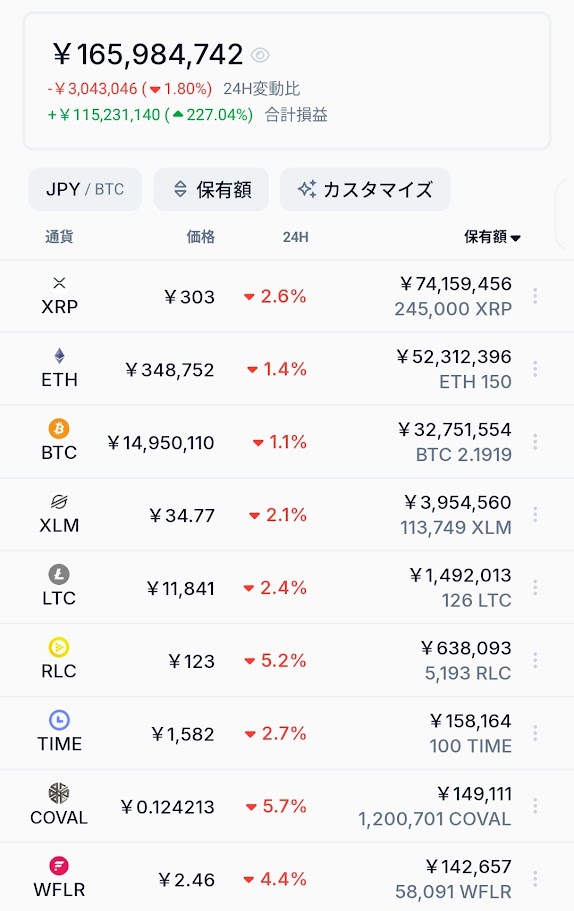The image size is (574, 911).
Task: Sort by the 24H column header
Action: click(x=296, y=237)
